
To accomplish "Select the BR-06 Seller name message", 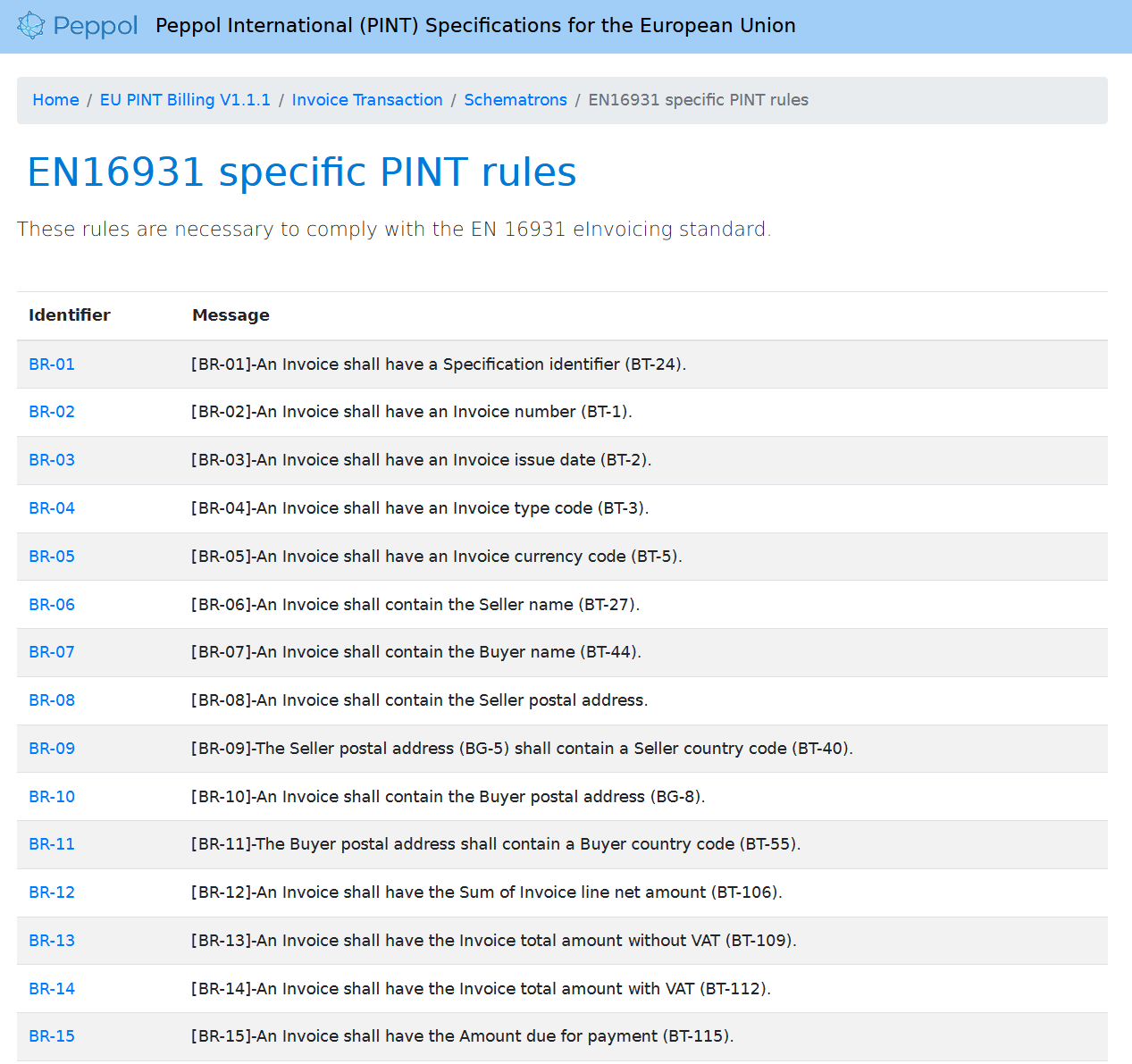I will click(415, 605).
